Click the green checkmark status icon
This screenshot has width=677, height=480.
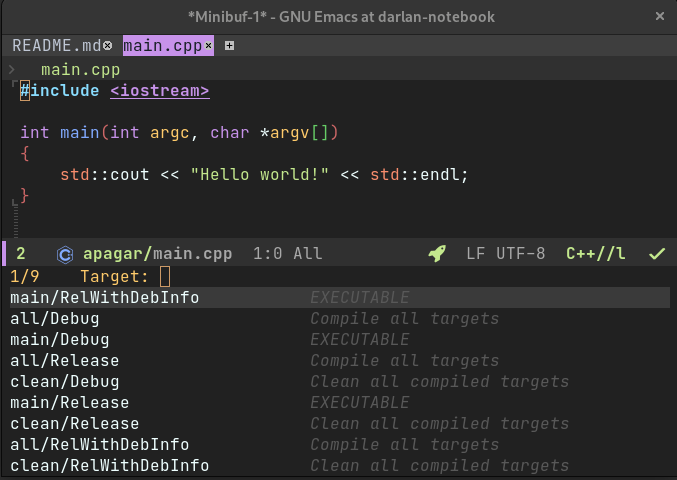tap(657, 254)
